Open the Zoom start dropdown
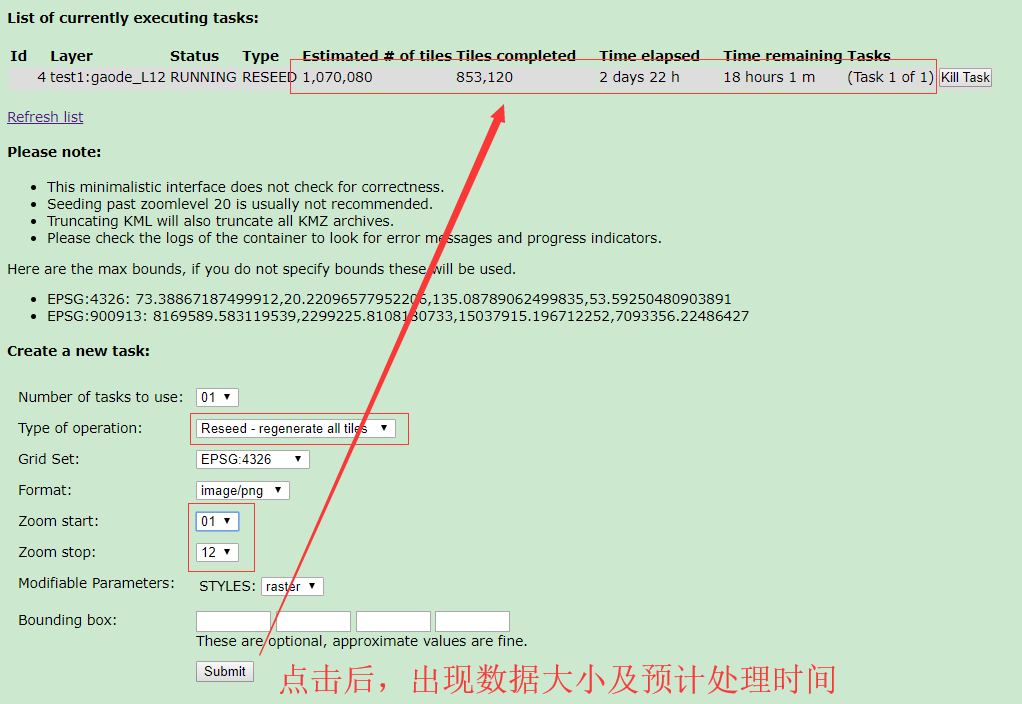1022x704 pixels. tap(217, 521)
